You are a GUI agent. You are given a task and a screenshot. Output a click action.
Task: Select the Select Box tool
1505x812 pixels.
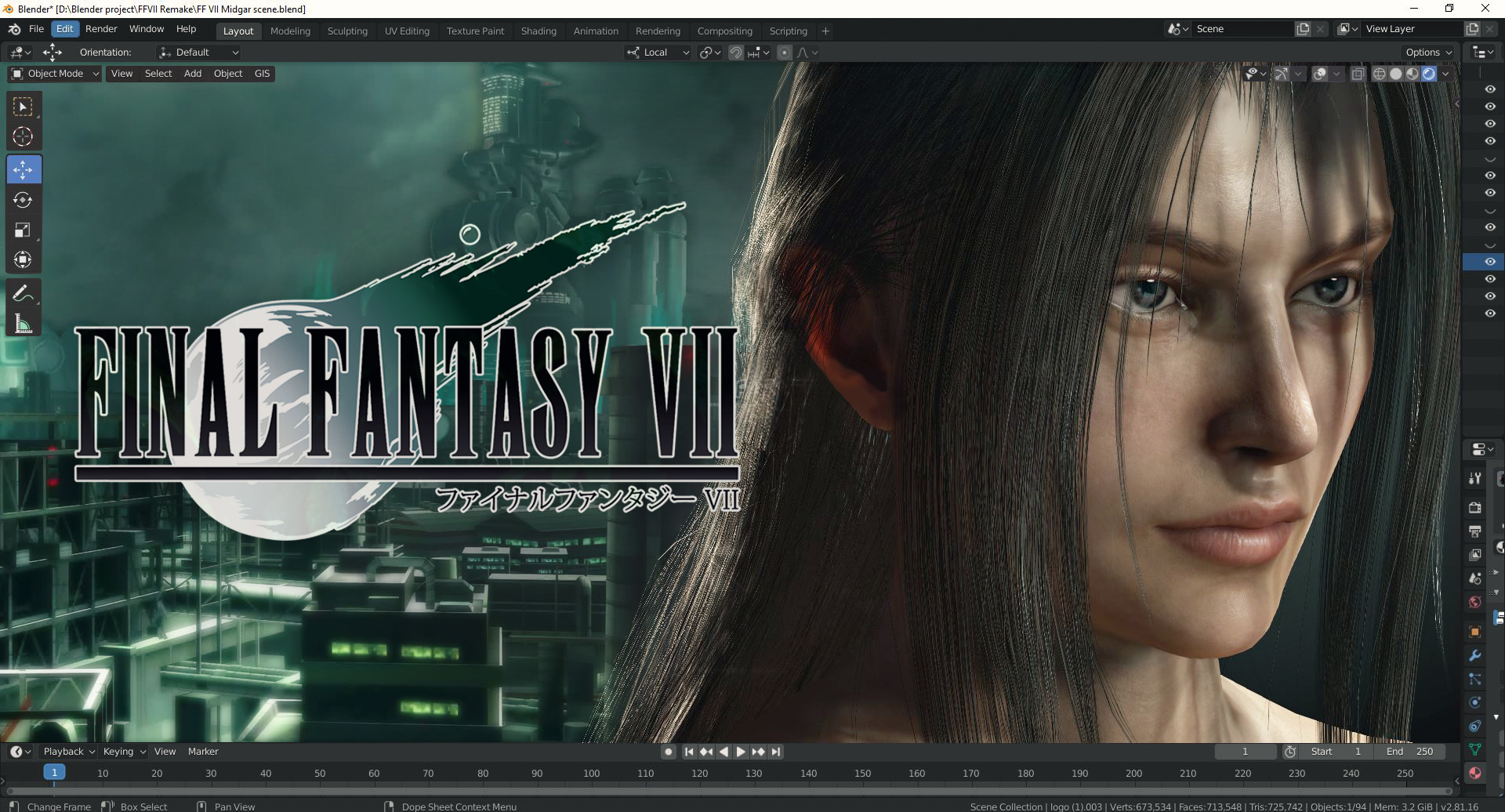pyautogui.click(x=23, y=107)
